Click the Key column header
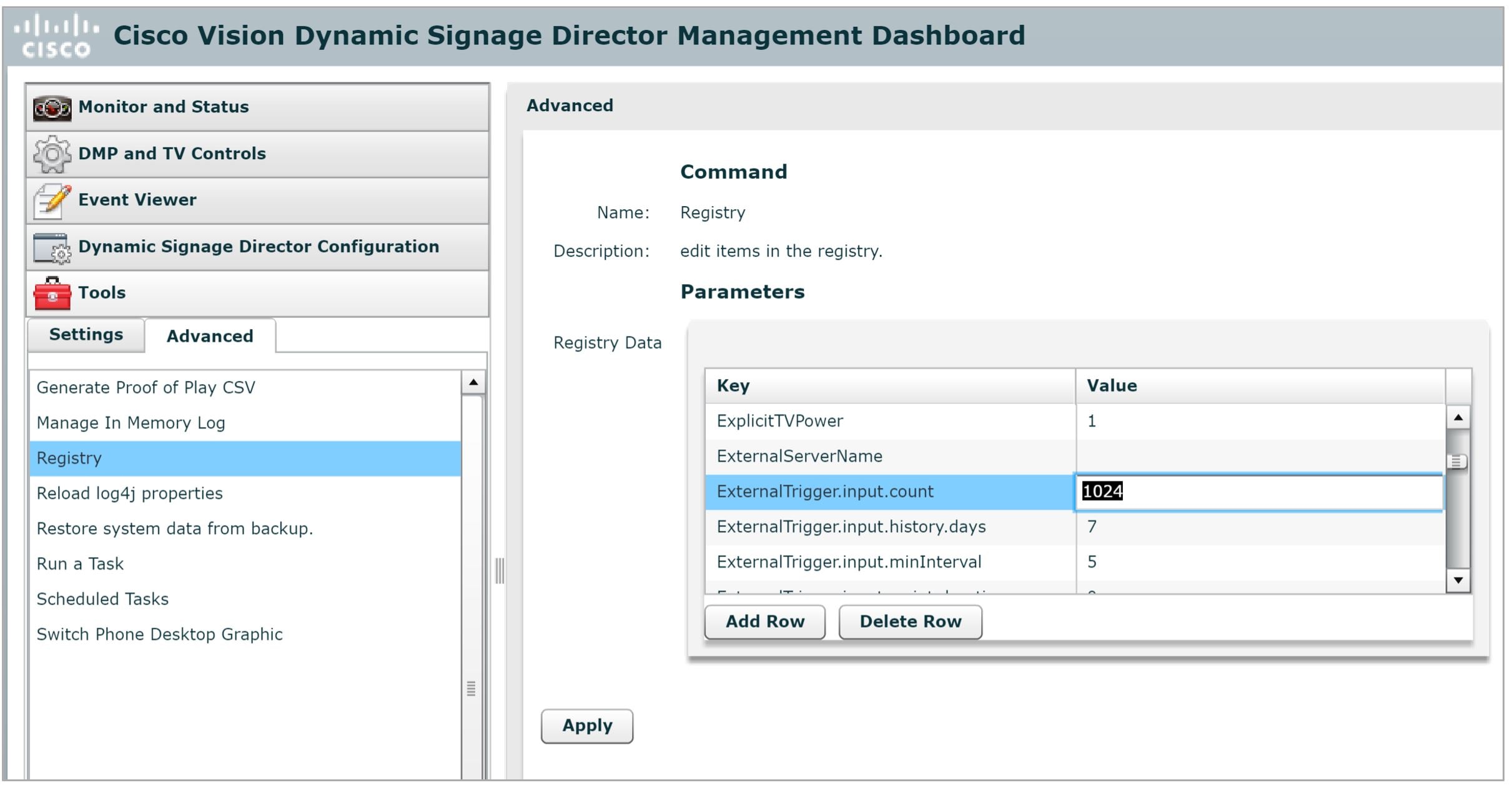This screenshot has width=1512, height=790. pyautogui.click(x=891, y=386)
